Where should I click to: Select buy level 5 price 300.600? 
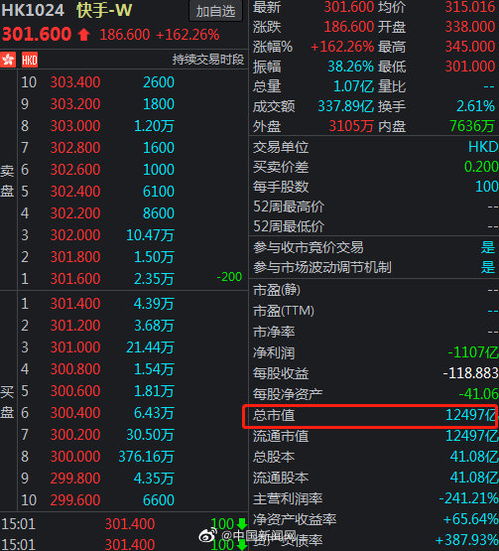pyautogui.click(x=75, y=391)
